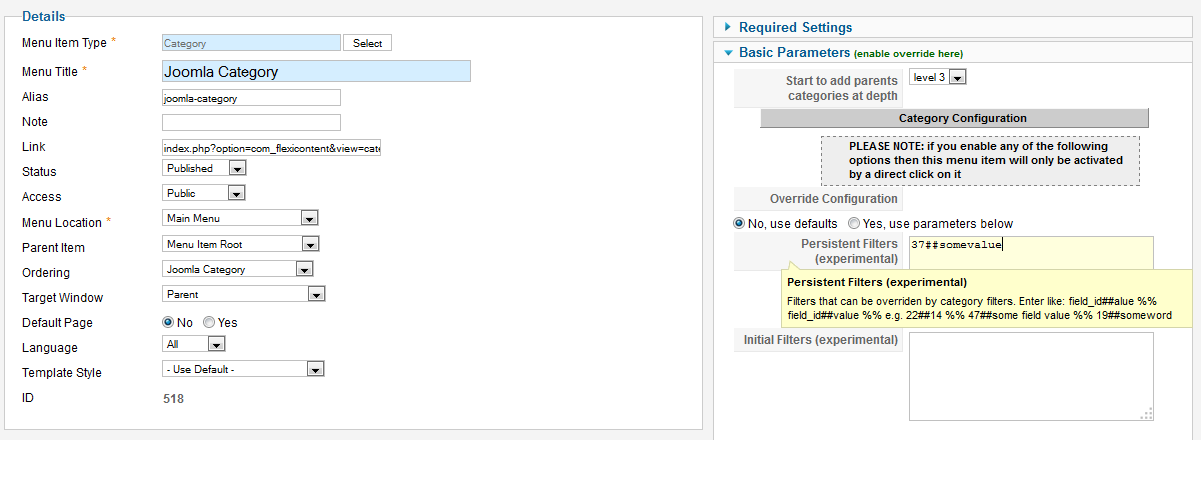
Task: Open the Template Style dropdown
Action: pos(243,369)
